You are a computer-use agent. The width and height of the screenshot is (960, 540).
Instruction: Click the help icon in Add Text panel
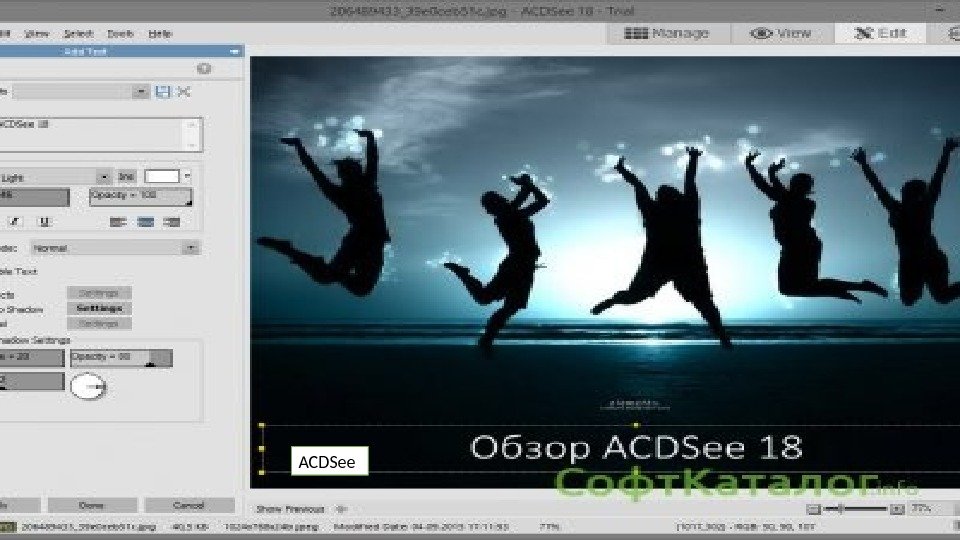tap(204, 69)
